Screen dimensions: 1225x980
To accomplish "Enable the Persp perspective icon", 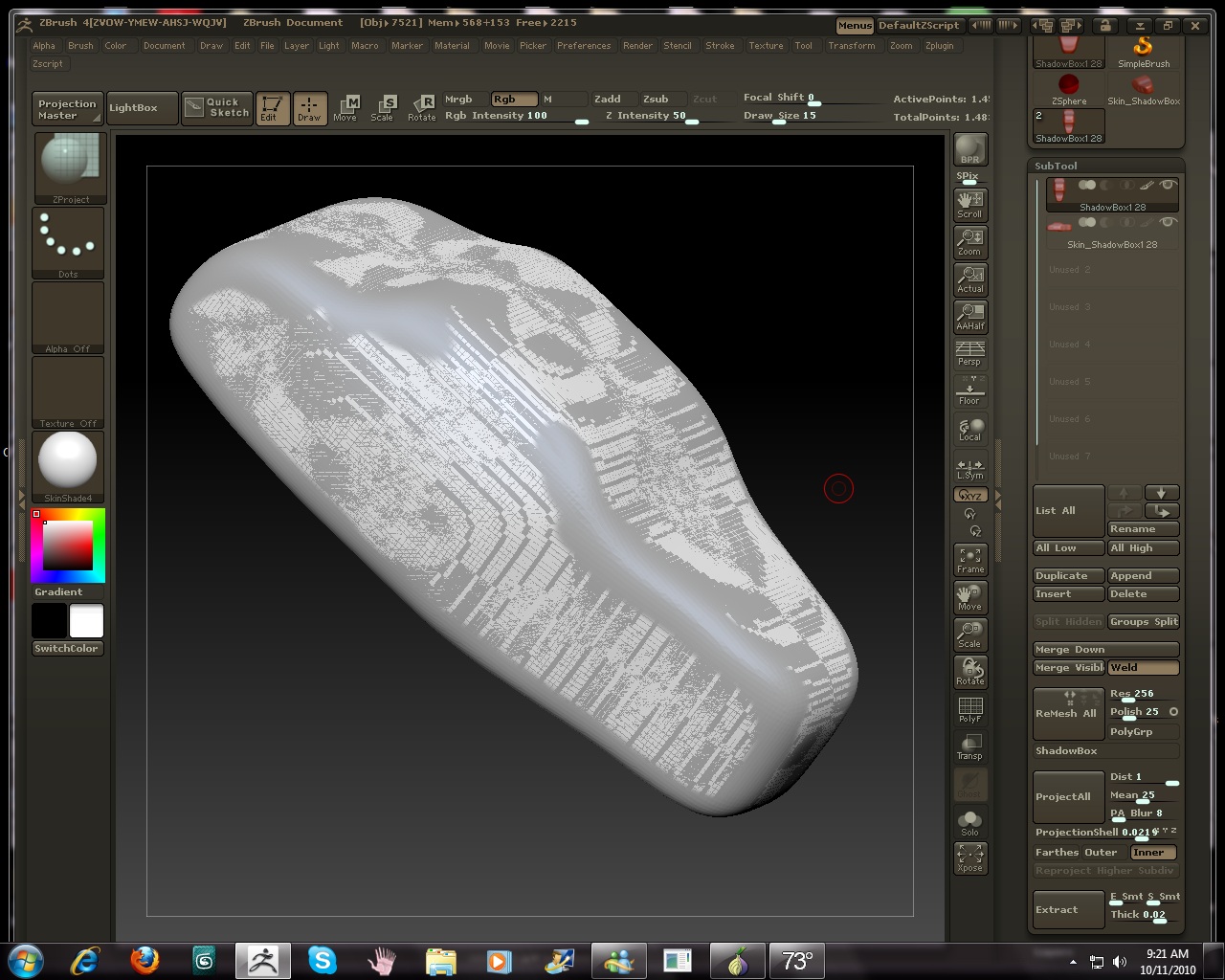I will coord(969,354).
